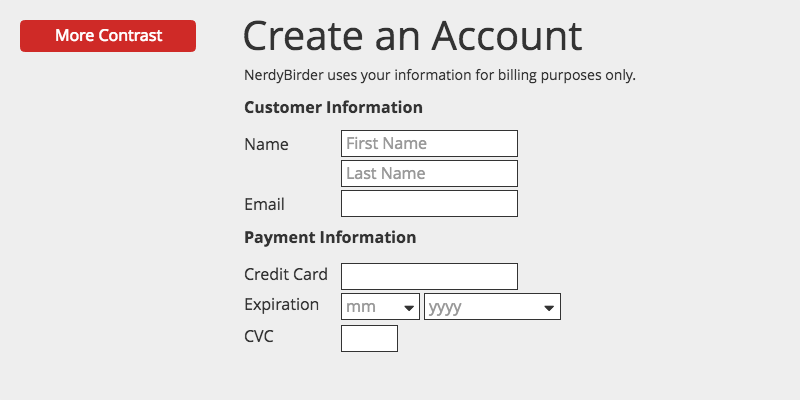This screenshot has width=800, height=400.
Task: Focus the First Name input field
Action: point(429,144)
